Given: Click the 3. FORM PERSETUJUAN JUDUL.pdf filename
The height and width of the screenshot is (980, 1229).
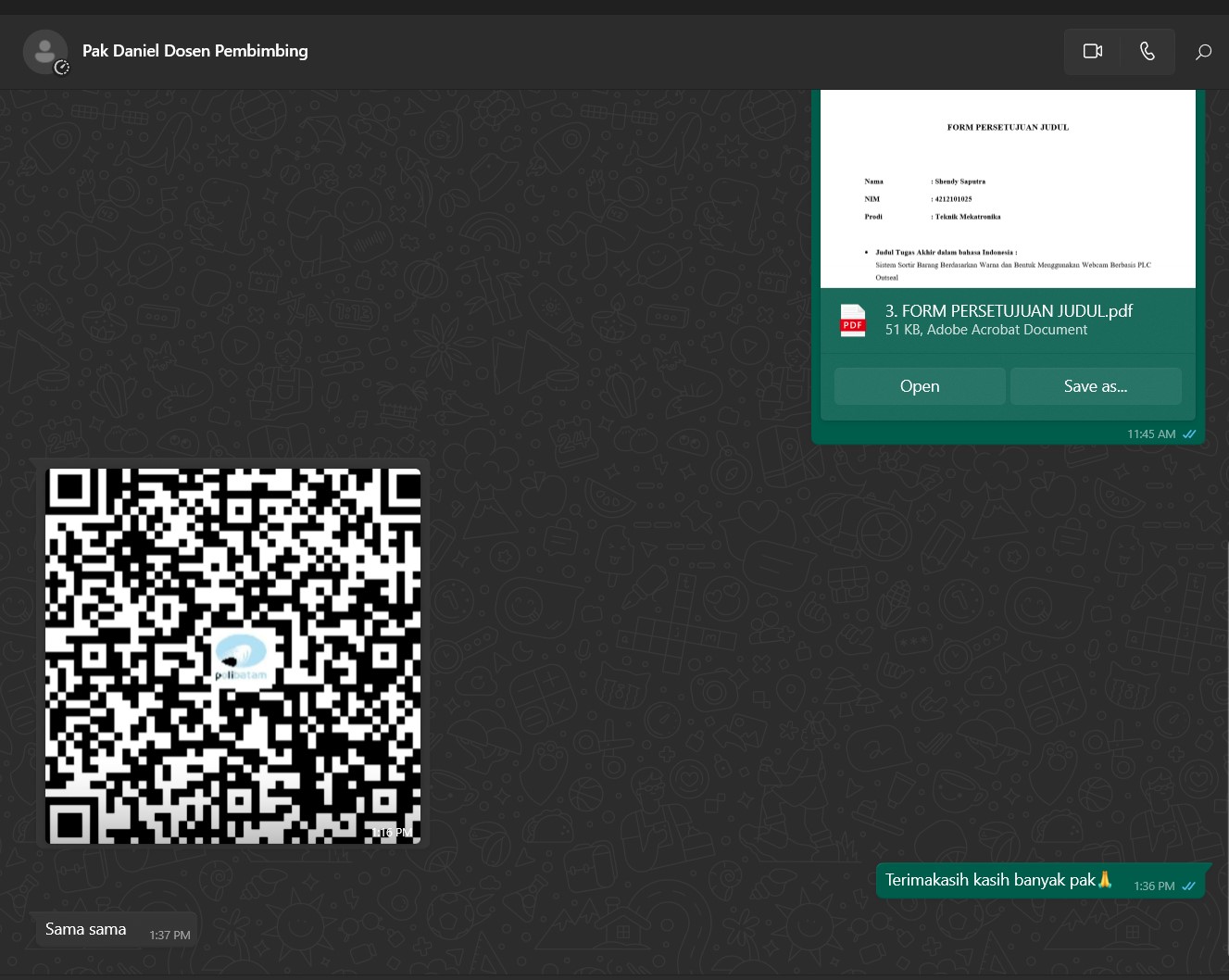Looking at the screenshot, I should [x=1009, y=311].
